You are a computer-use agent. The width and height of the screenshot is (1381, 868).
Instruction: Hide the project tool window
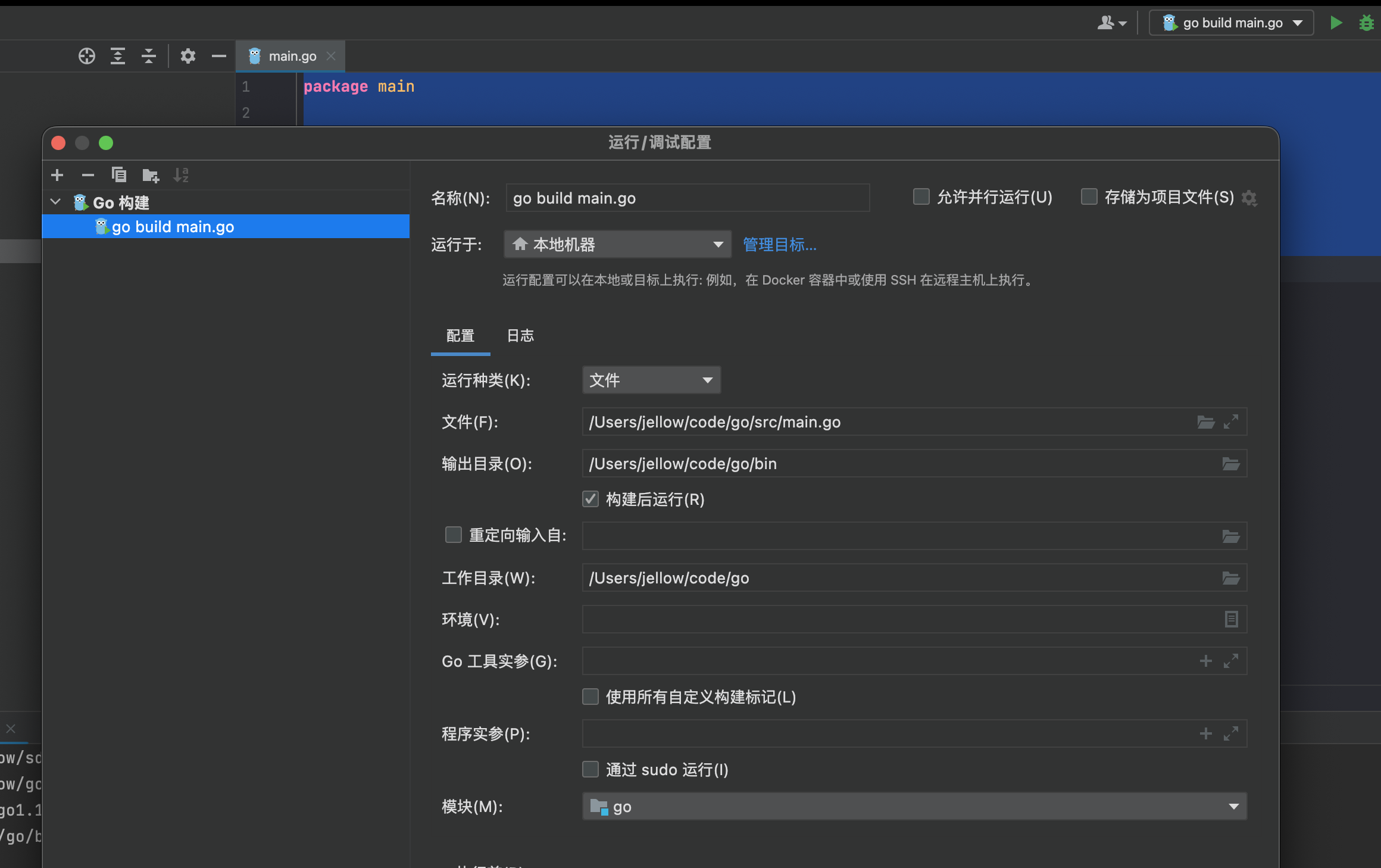tap(219, 56)
